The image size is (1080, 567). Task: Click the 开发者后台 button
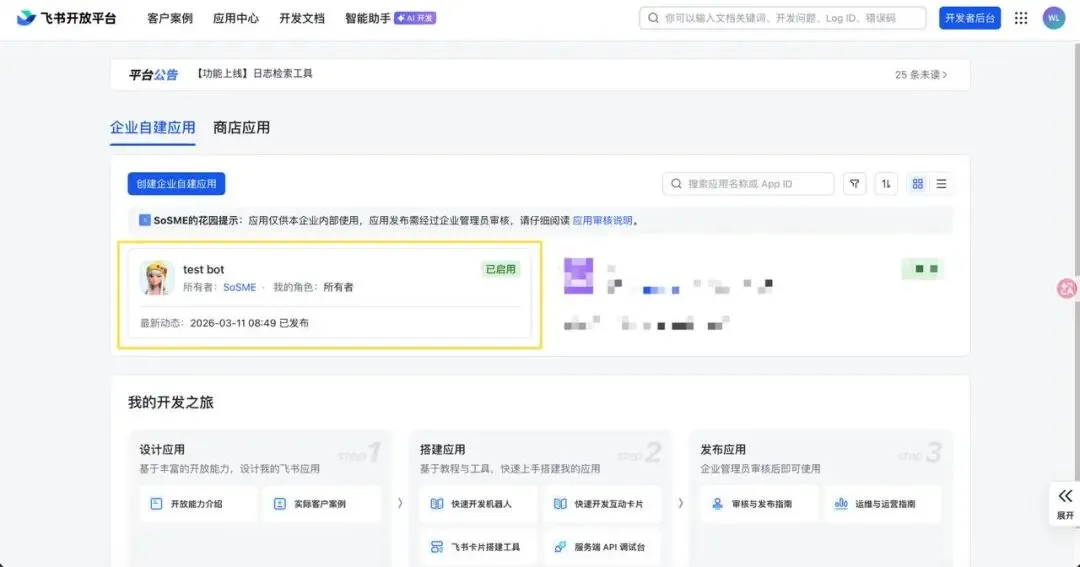click(970, 18)
